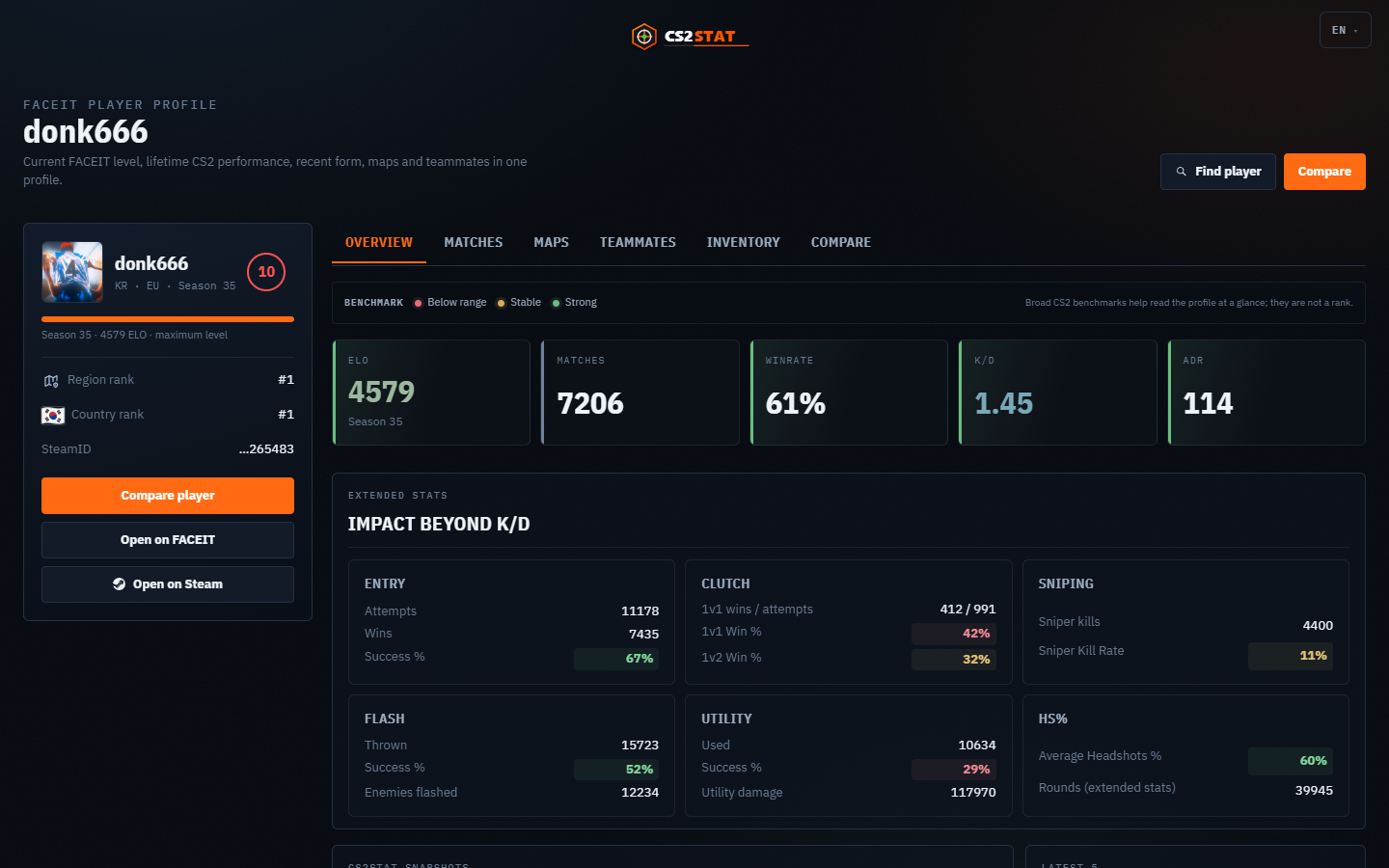The image size is (1389, 868).
Task: Click the Utility Used 10634 value
Action: pyautogui.click(x=977, y=746)
